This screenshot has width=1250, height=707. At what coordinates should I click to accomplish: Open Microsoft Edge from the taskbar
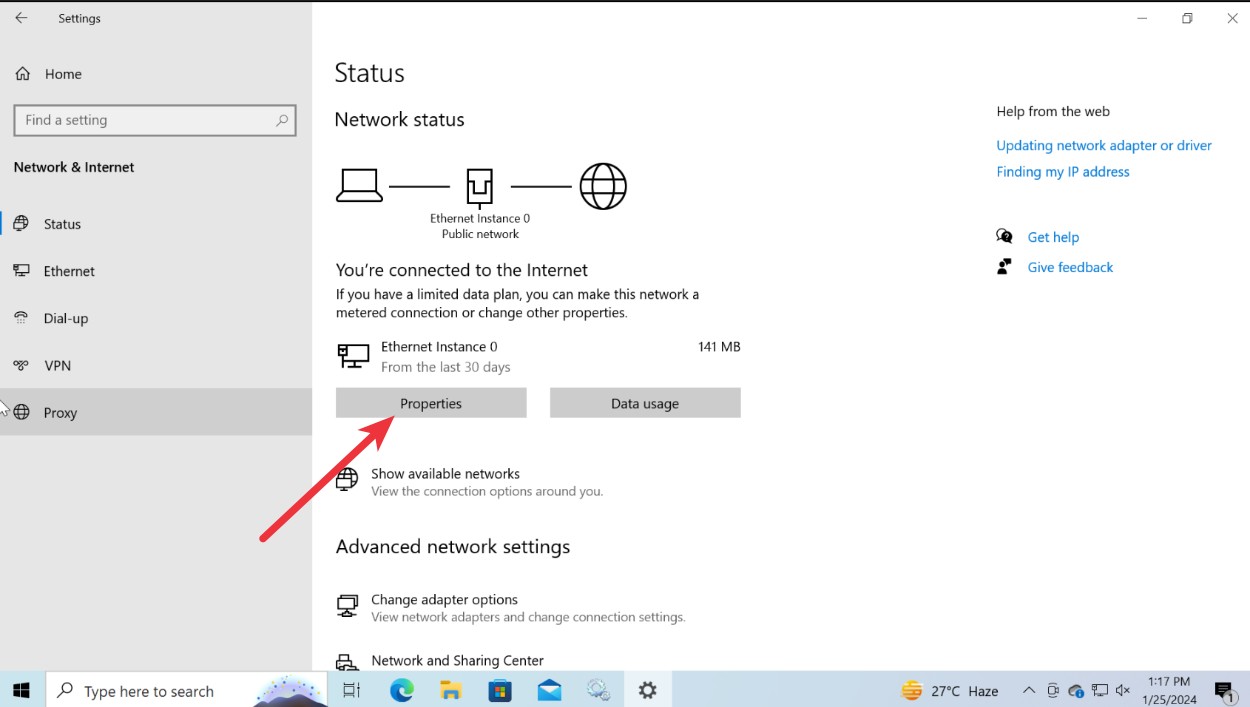(401, 690)
